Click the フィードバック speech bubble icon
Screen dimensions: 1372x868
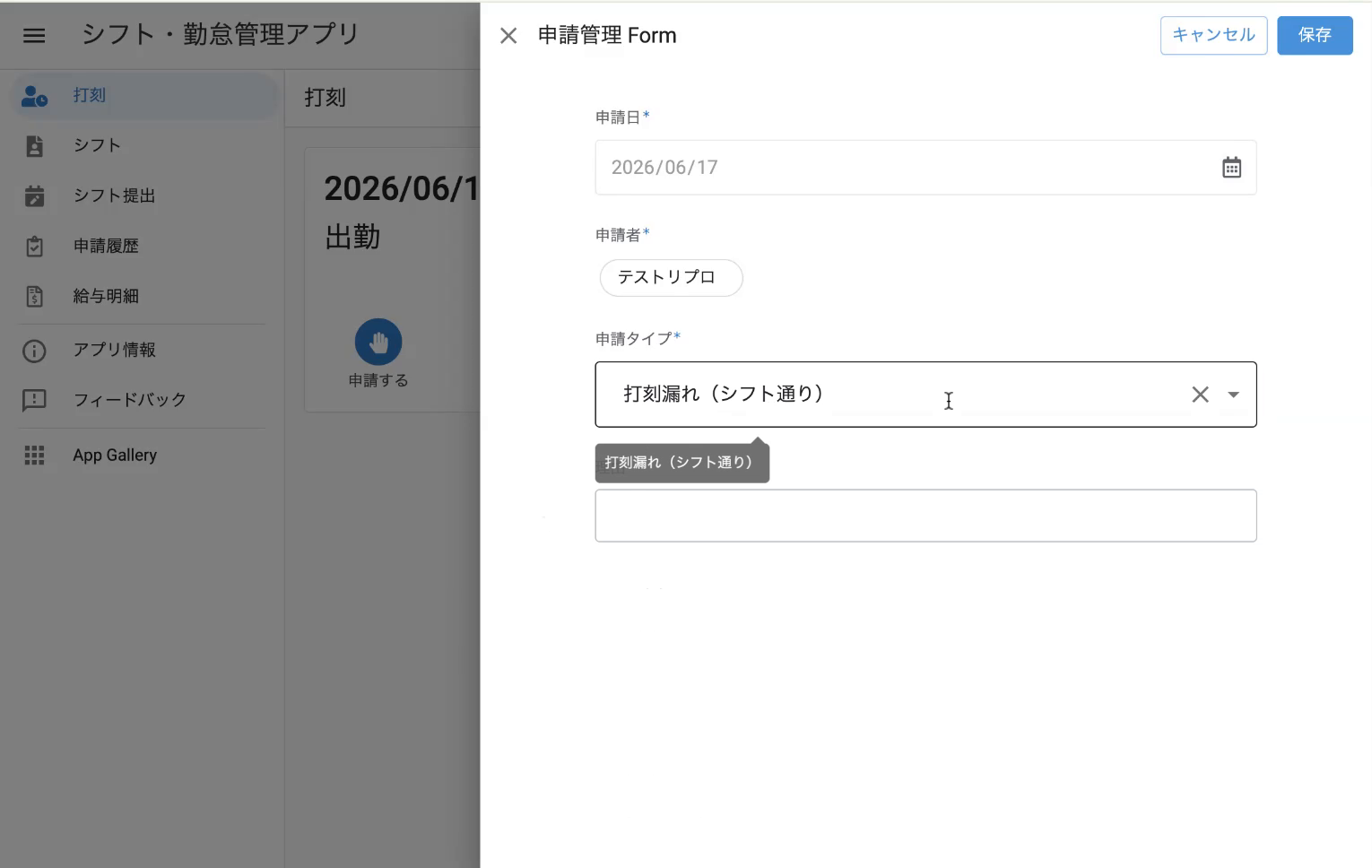(34, 400)
